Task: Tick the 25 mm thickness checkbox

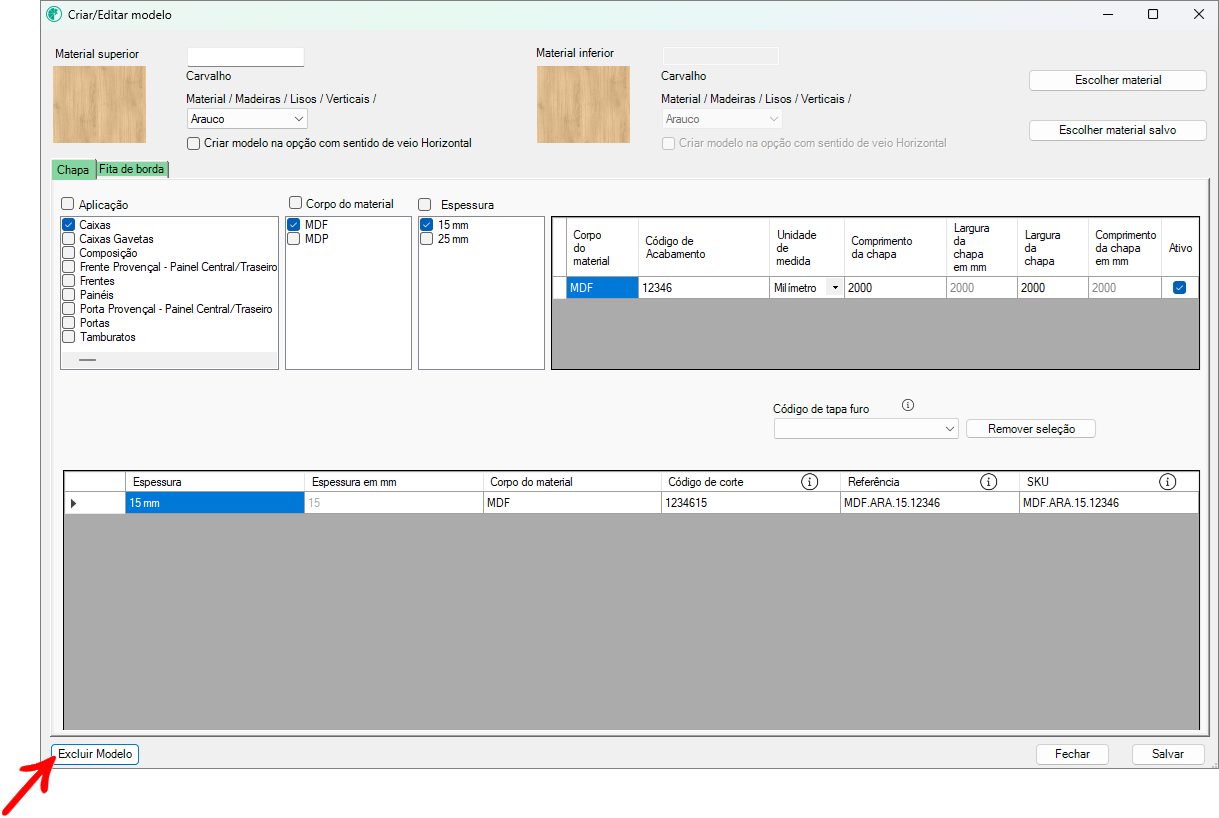Action: (x=427, y=239)
